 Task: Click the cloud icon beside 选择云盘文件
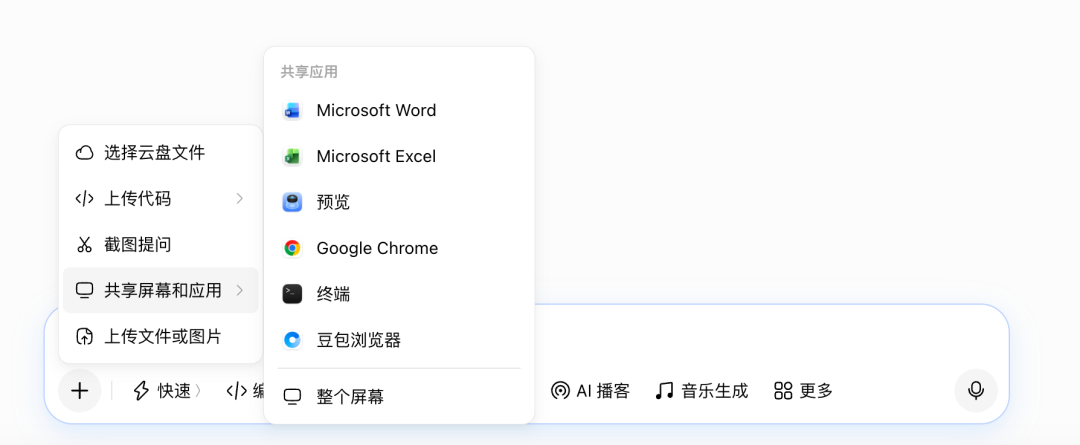click(84, 153)
